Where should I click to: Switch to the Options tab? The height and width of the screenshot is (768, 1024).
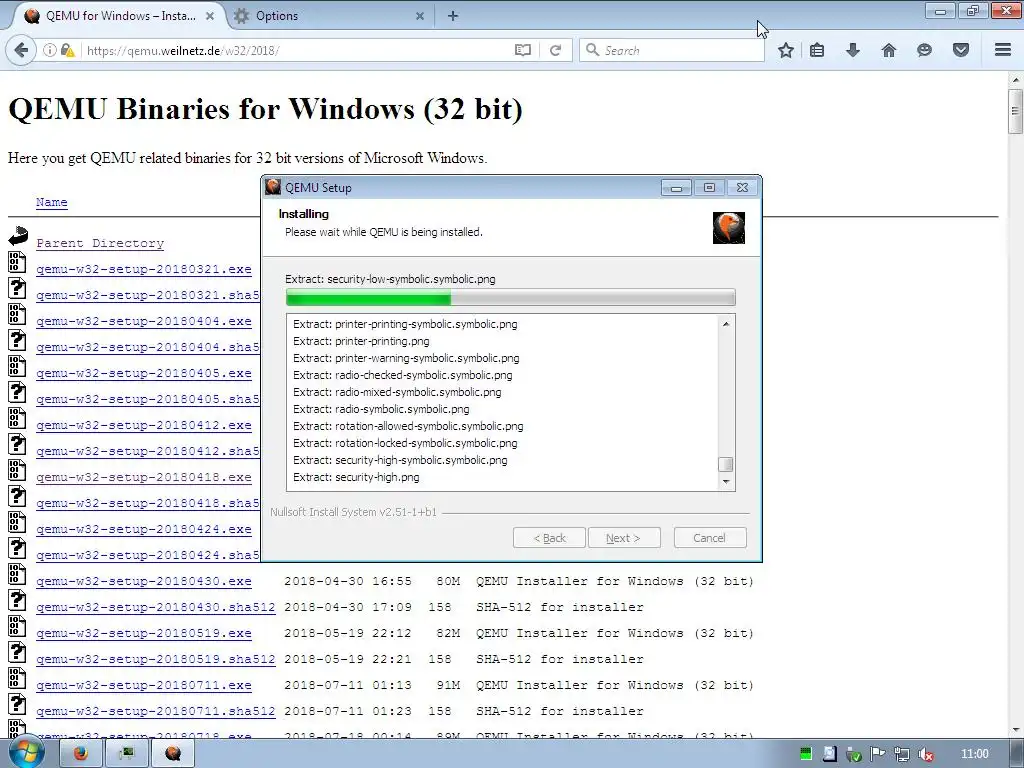[330, 16]
